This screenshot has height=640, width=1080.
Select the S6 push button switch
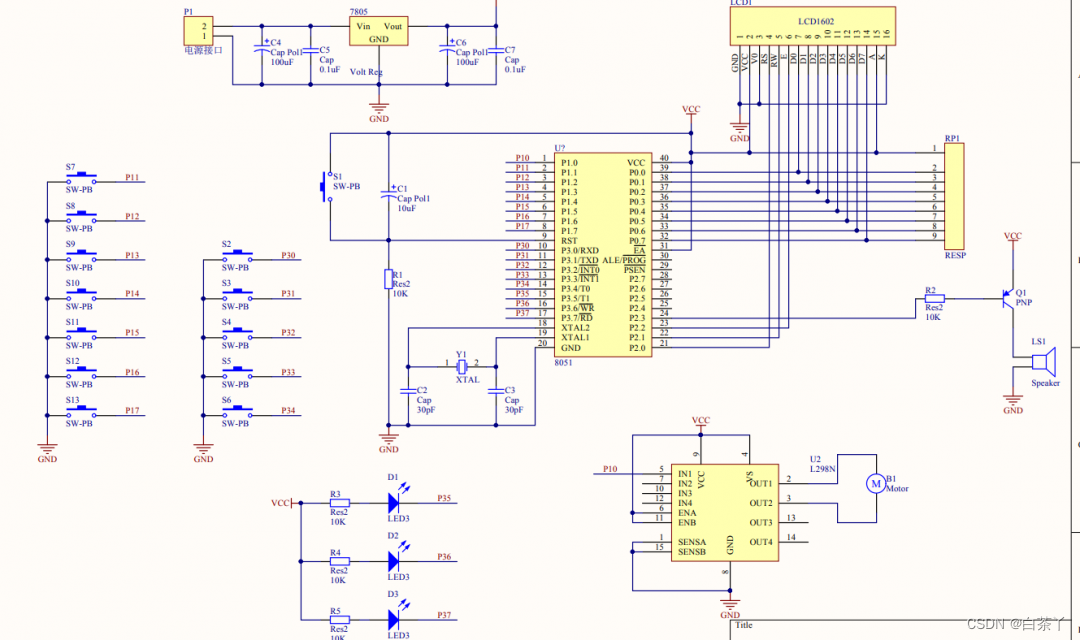pyautogui.click(x=238, y=411)
